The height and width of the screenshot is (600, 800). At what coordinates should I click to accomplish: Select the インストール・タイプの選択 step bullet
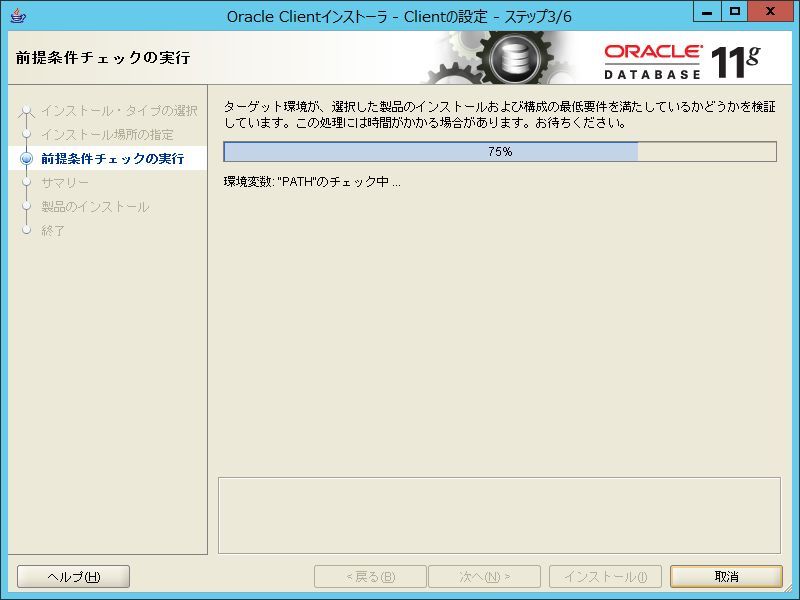tap(27, 111)
